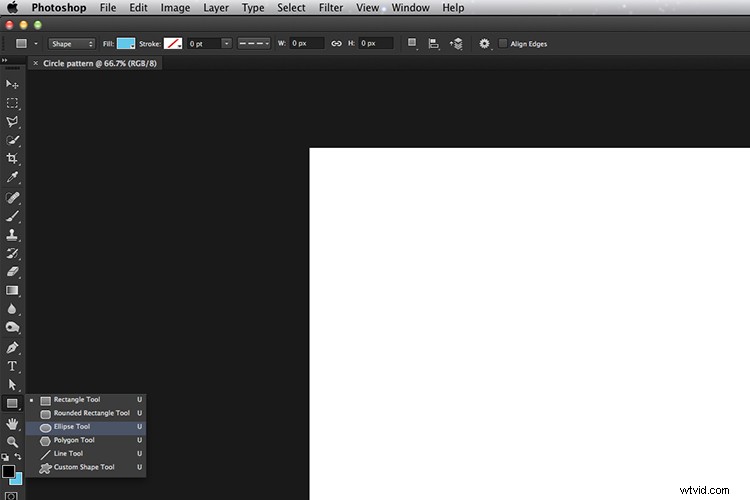The height and width of the screenshot is (500, 750).
Task: Select the Sponge tool
Action: pos(12,327)
